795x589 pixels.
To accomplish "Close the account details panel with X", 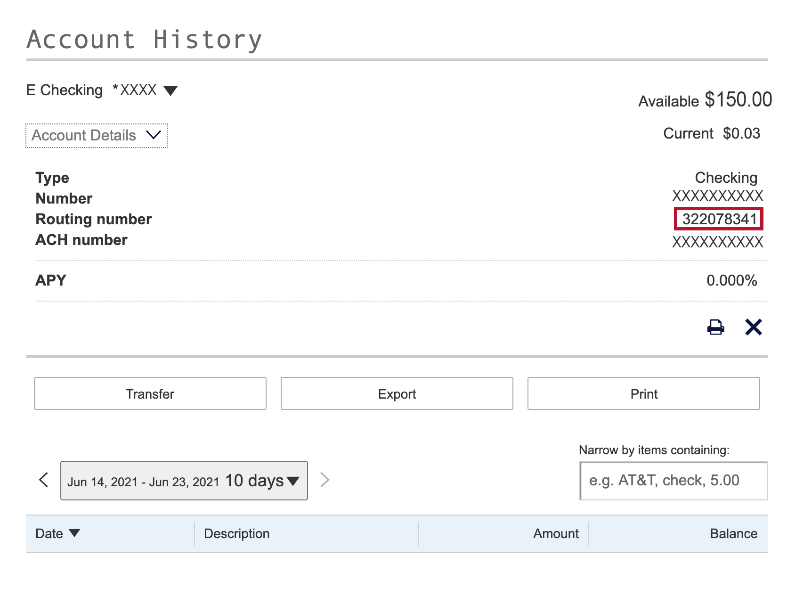I will point(753,327).
